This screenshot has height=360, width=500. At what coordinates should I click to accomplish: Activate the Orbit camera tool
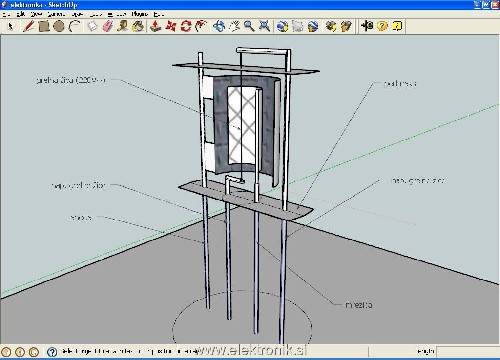click(219, 26)
